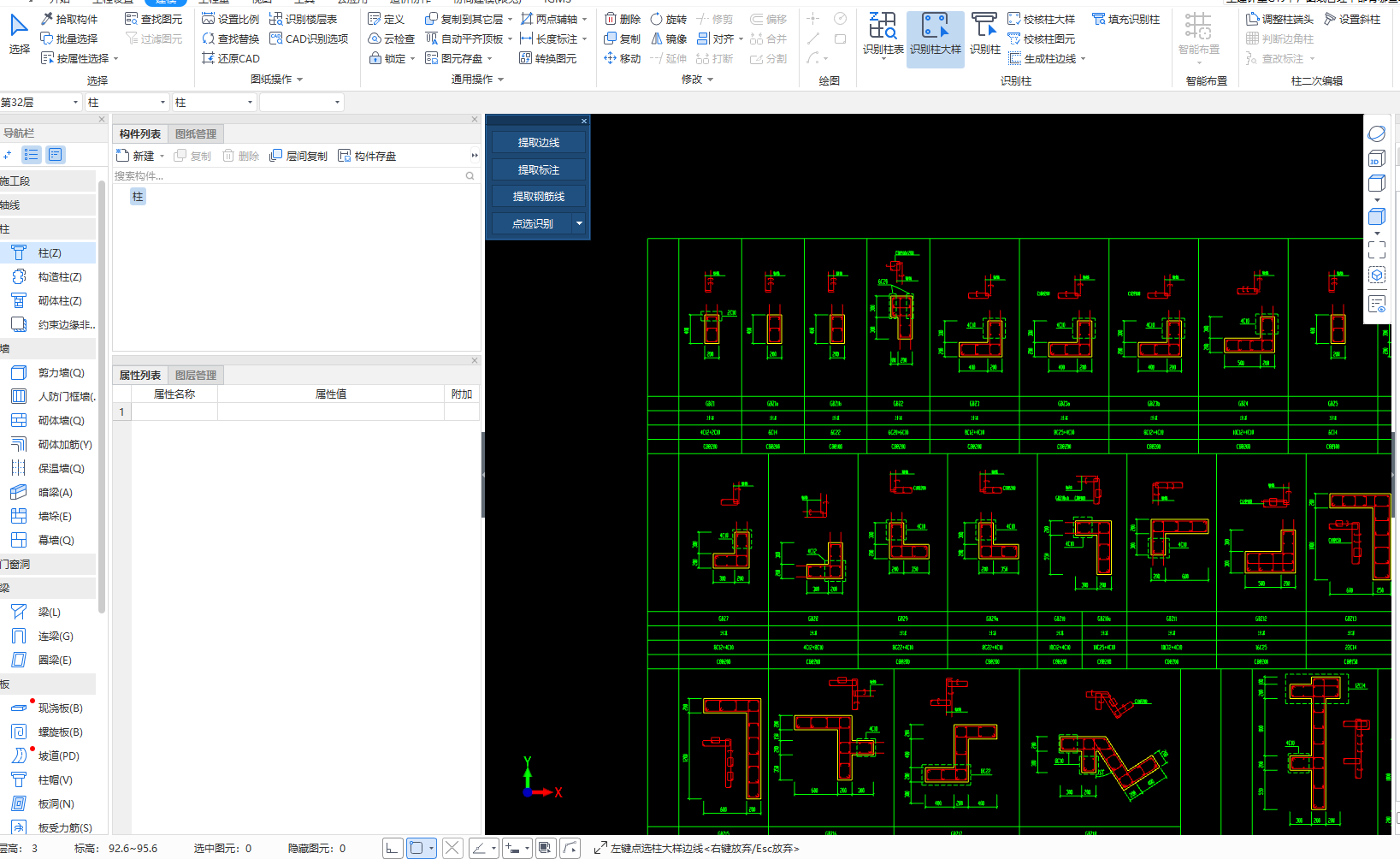1400x859 pixels.
Task: Click 校核柱图元 tool
Action: [1042, 39]
